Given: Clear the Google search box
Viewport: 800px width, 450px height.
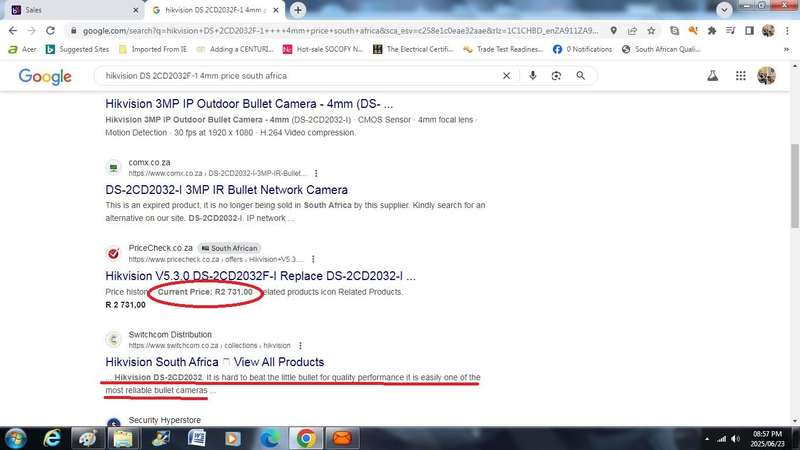Looking at the screenshot, I should point(506,76).
